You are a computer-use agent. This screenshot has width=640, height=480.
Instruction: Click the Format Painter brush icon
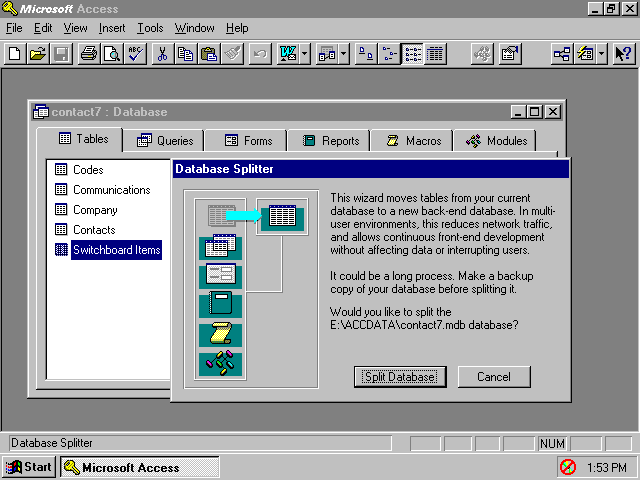[x=232, y=54]
